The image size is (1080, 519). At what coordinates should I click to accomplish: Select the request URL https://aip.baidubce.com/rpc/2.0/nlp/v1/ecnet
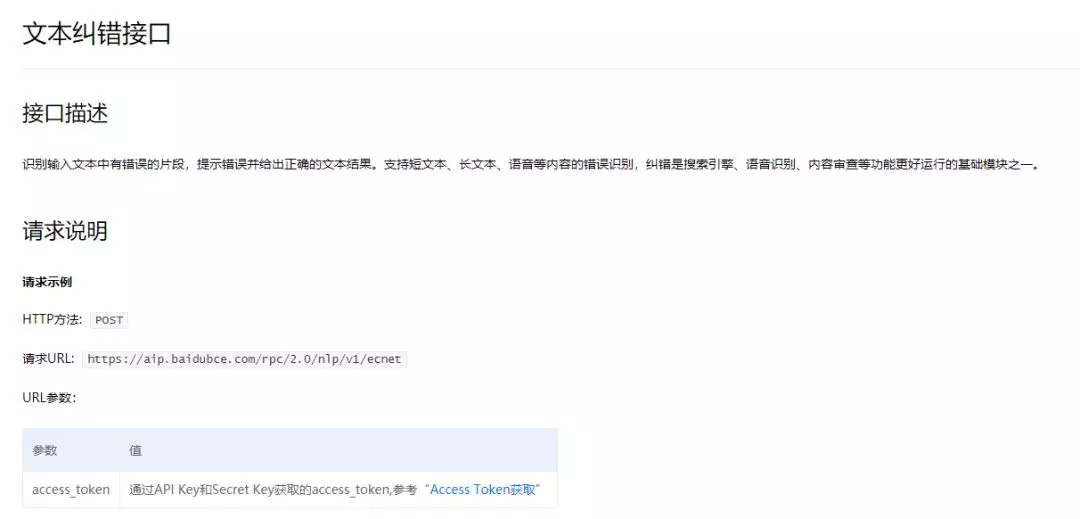point(245,359)
